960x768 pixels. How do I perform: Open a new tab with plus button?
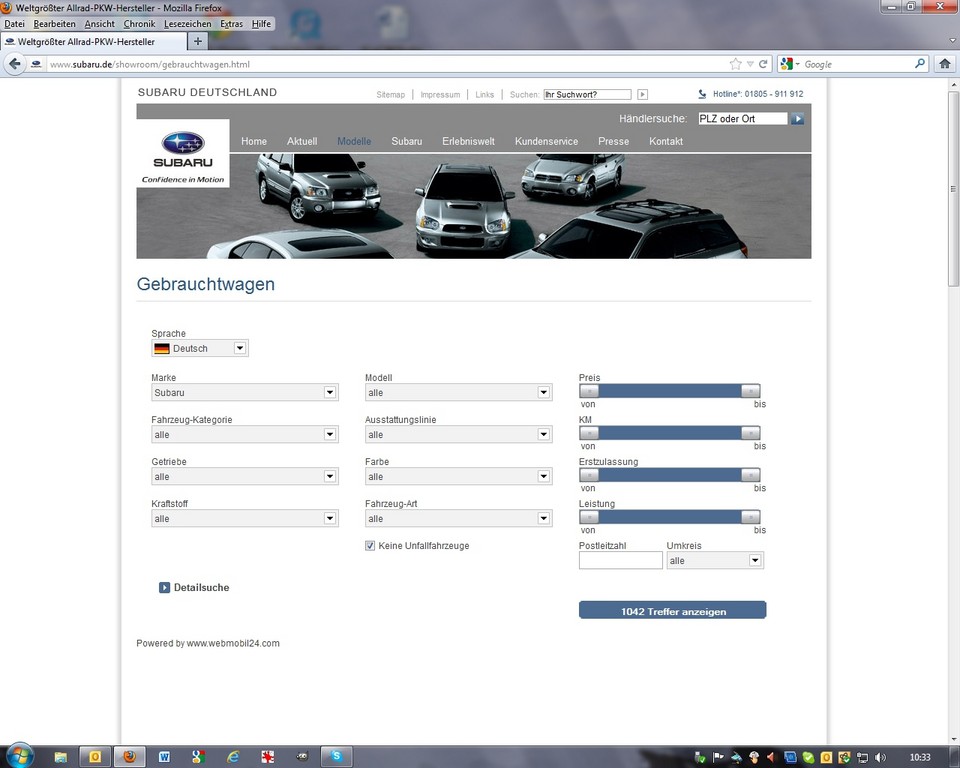point(197,42)
